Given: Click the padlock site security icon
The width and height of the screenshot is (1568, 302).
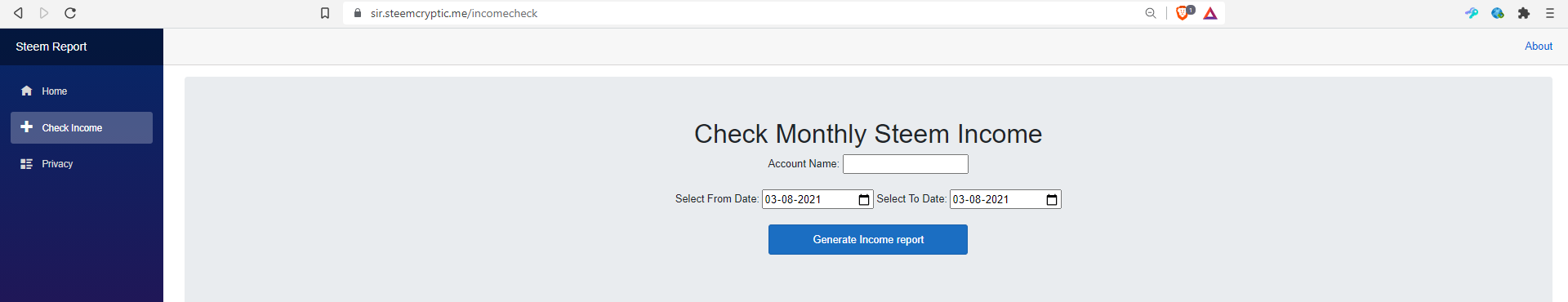Looking at the screenshot, I should tap(358, 13).
